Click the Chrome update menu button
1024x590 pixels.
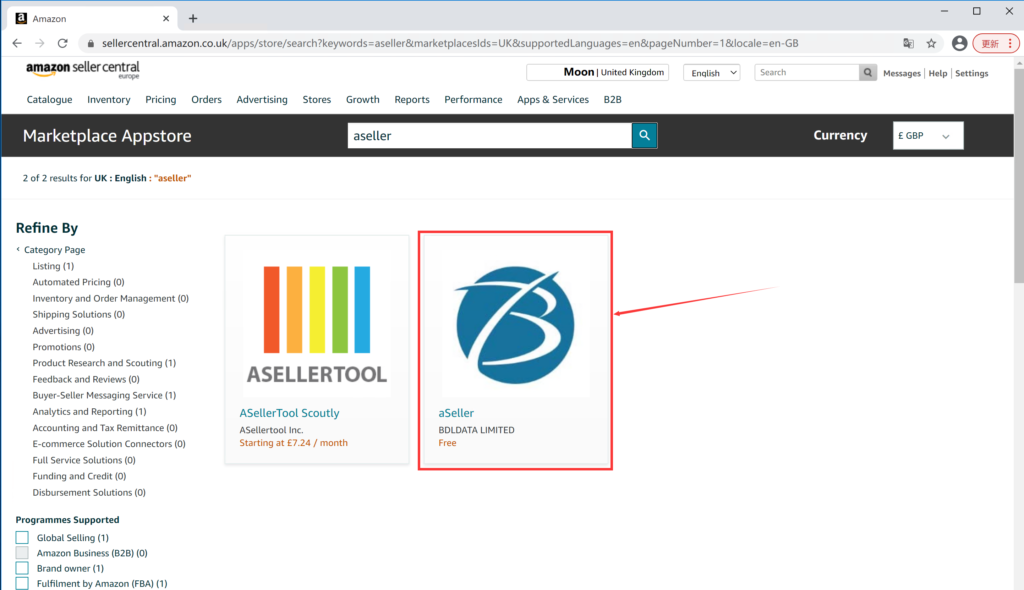[996, 43]
